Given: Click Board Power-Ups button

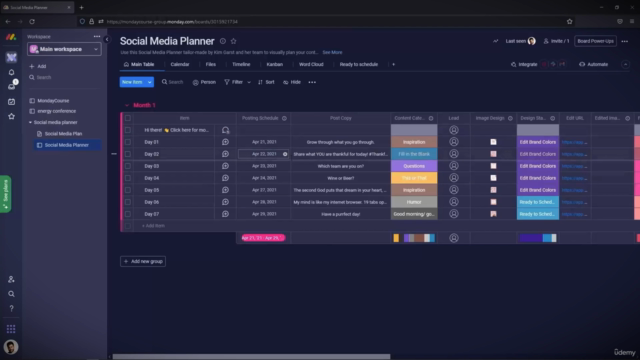Looking at the screenshot, I should point(595,41).
